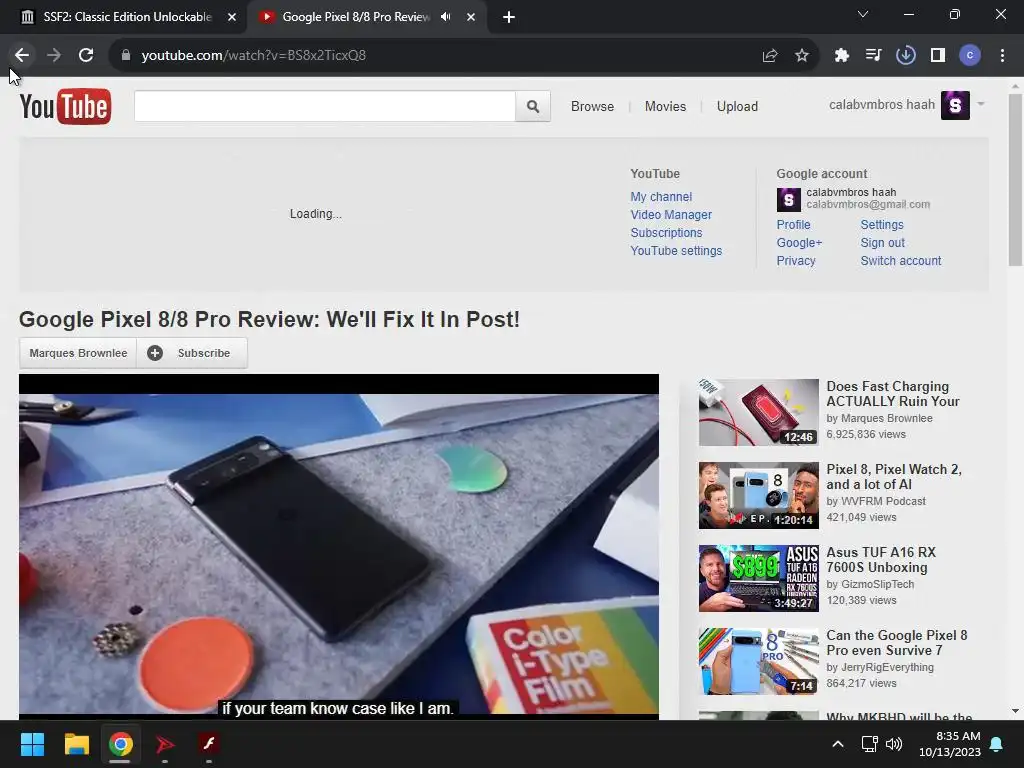Click the page vertical scrollbar thumb
Screen dimensions: 1024x768
pos(1015,180)
